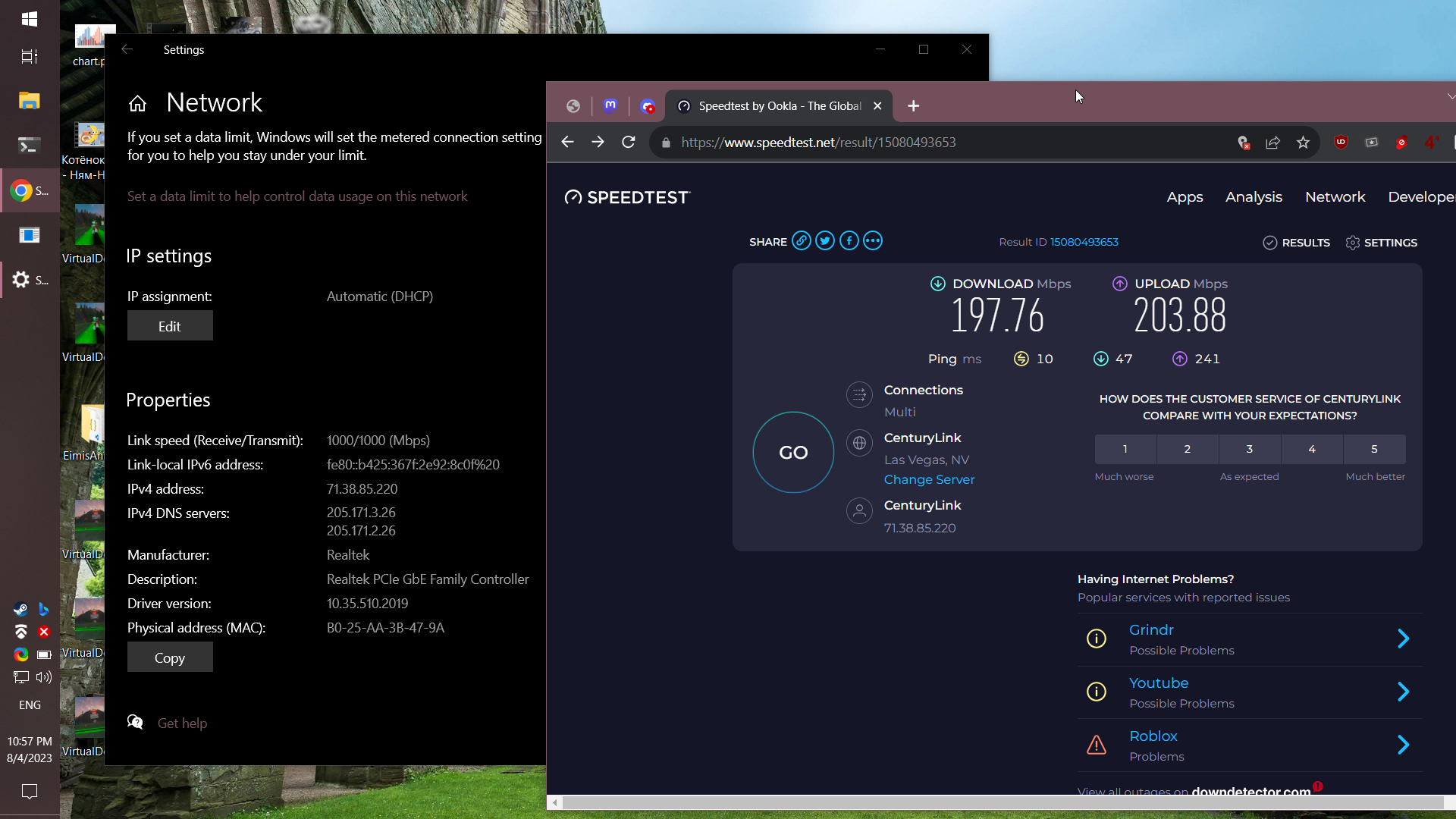Rate customer service as 3
This screenshot has width=1456, height=819.
[x=1249, y=449]
